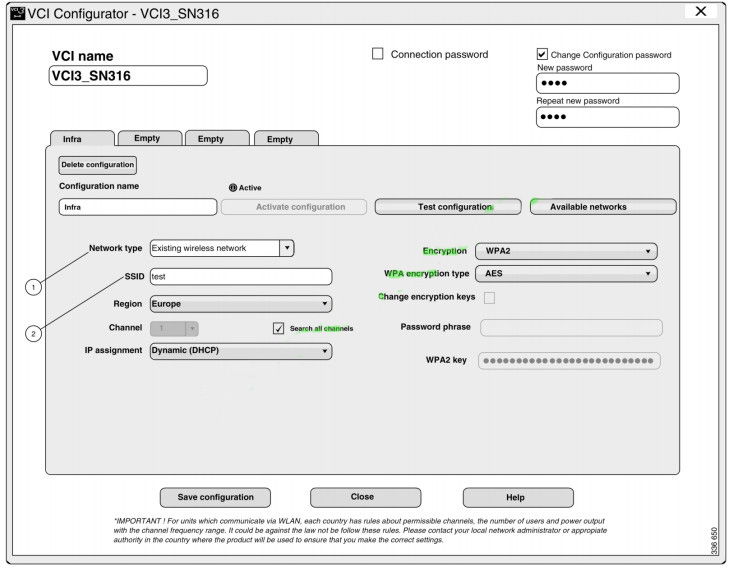Uncheck Change Configuration password
The height and width of the screenshot is (569, 735).
click(542, 54)
